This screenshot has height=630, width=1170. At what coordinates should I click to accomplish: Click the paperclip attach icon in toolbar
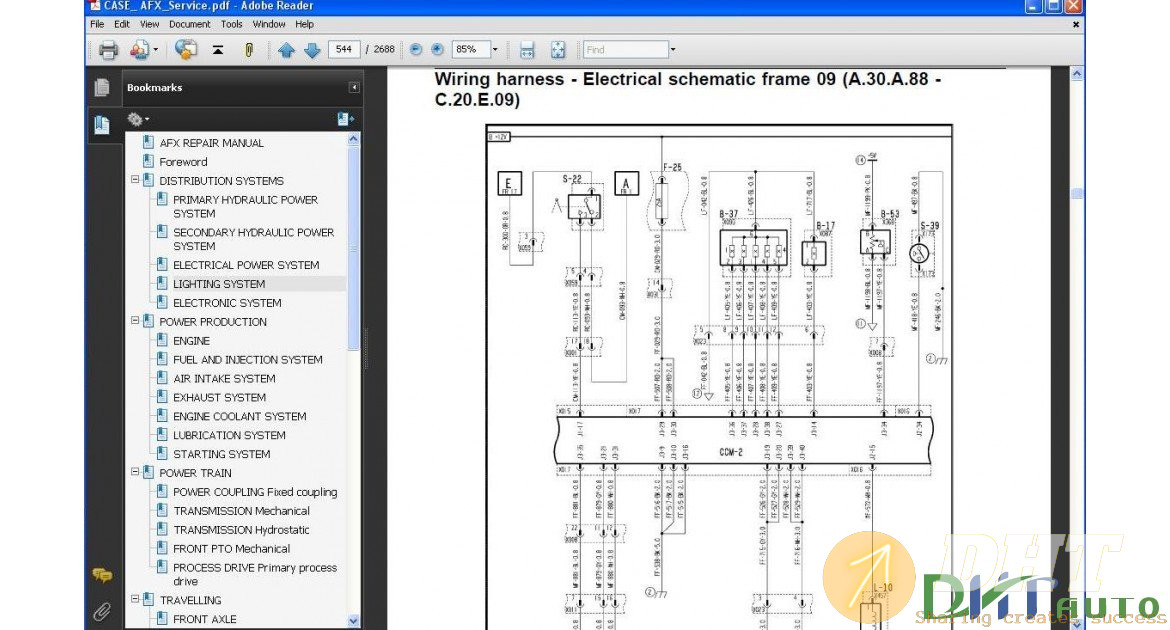pos(248,50)
